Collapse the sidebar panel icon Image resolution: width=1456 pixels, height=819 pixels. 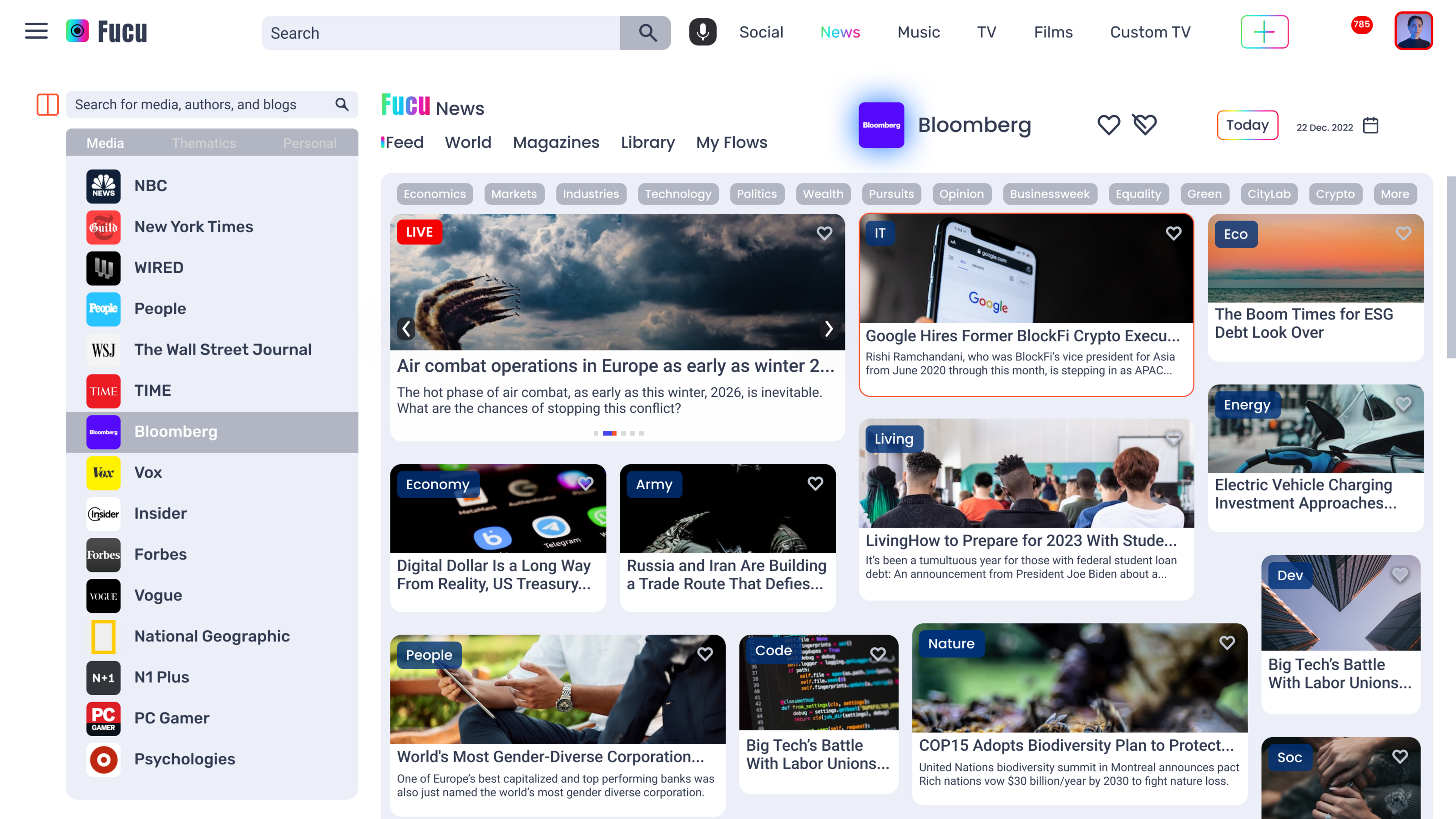[x=47, y=105]
